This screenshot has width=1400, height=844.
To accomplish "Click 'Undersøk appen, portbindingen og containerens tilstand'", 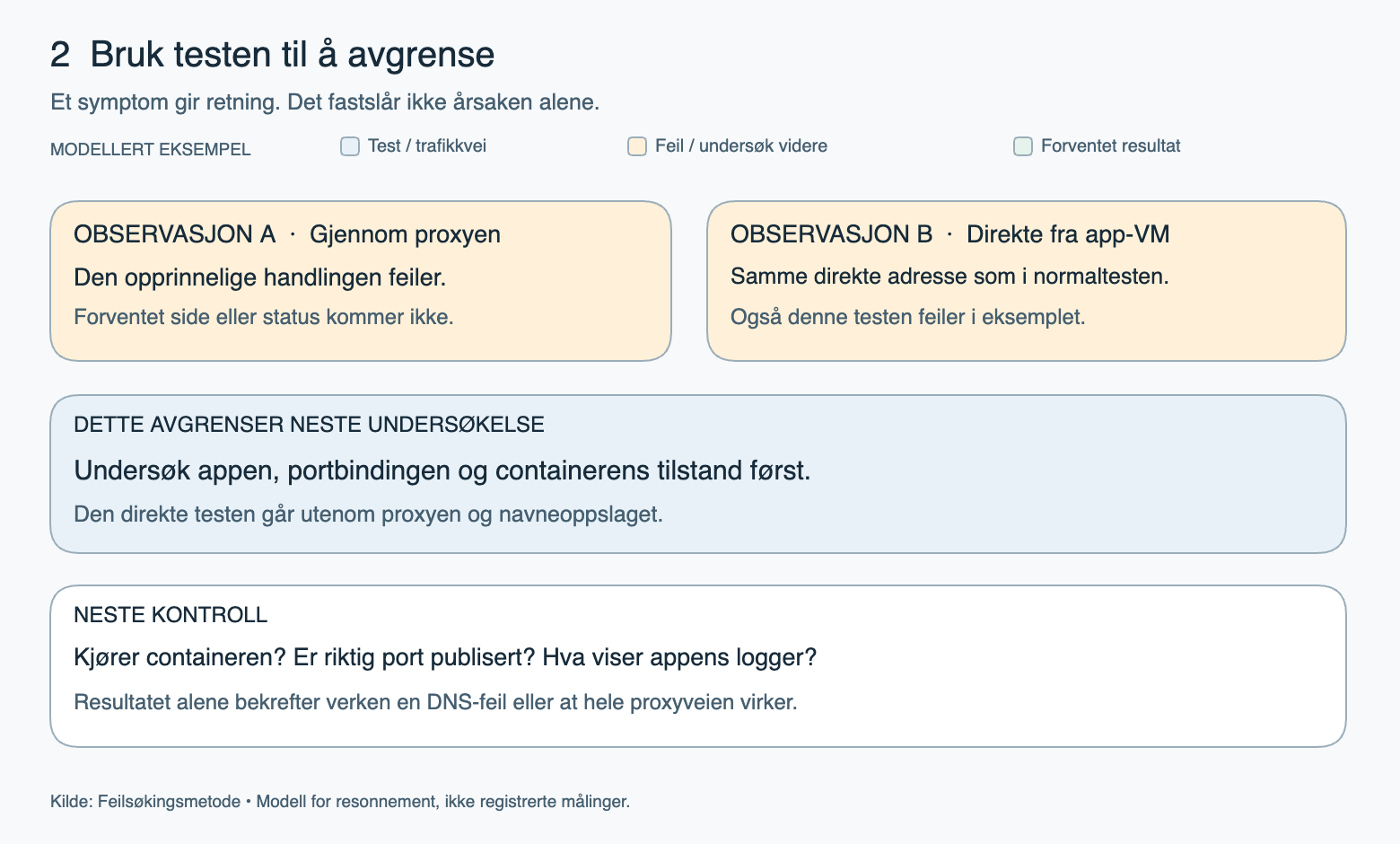I will click(x=409, y=470).
